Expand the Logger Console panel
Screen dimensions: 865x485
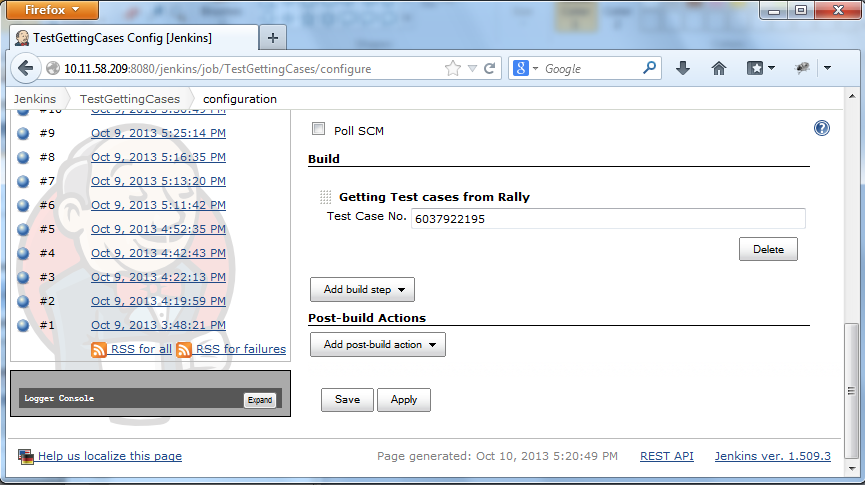260,400
